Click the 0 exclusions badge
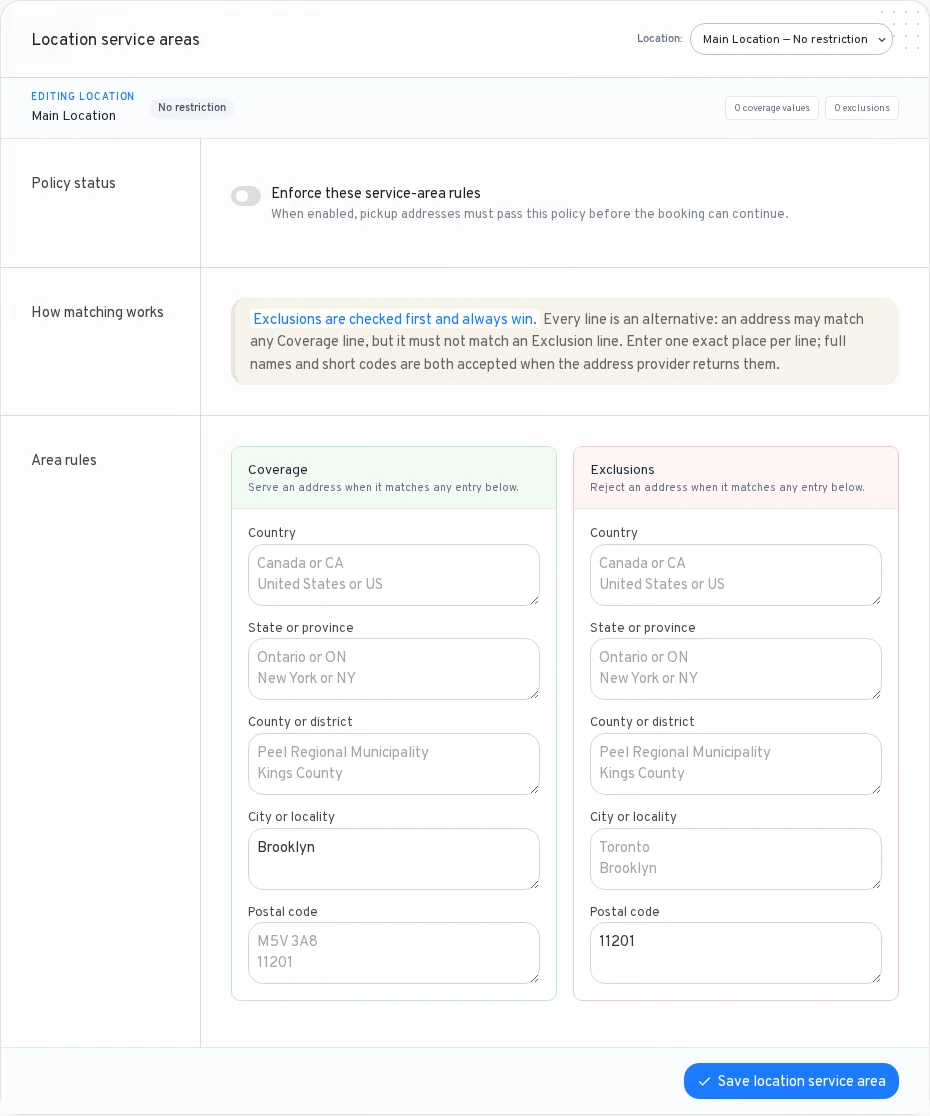930x1116 pixels. 862,108
